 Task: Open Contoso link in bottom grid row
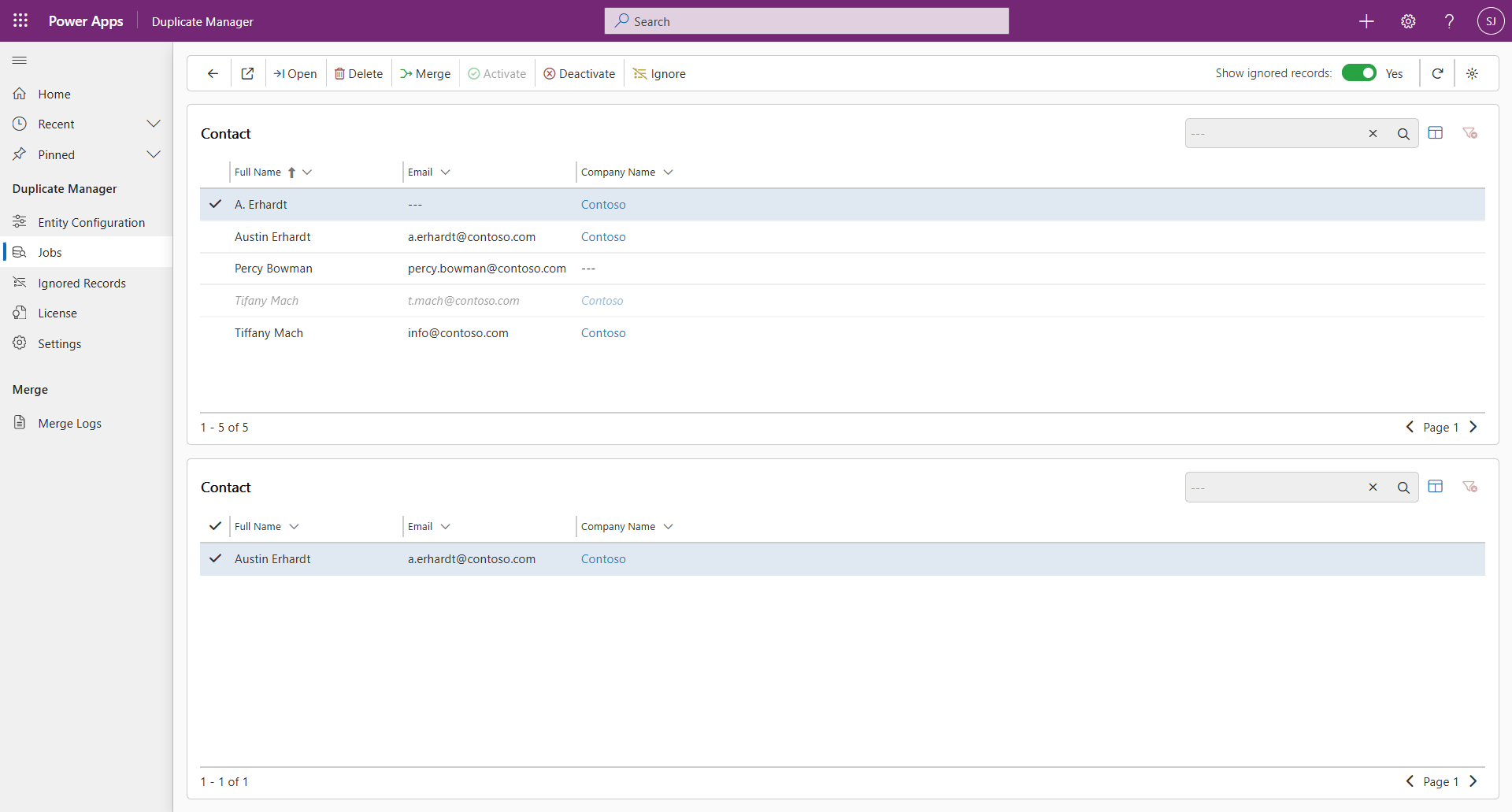(x=603, y=558)
